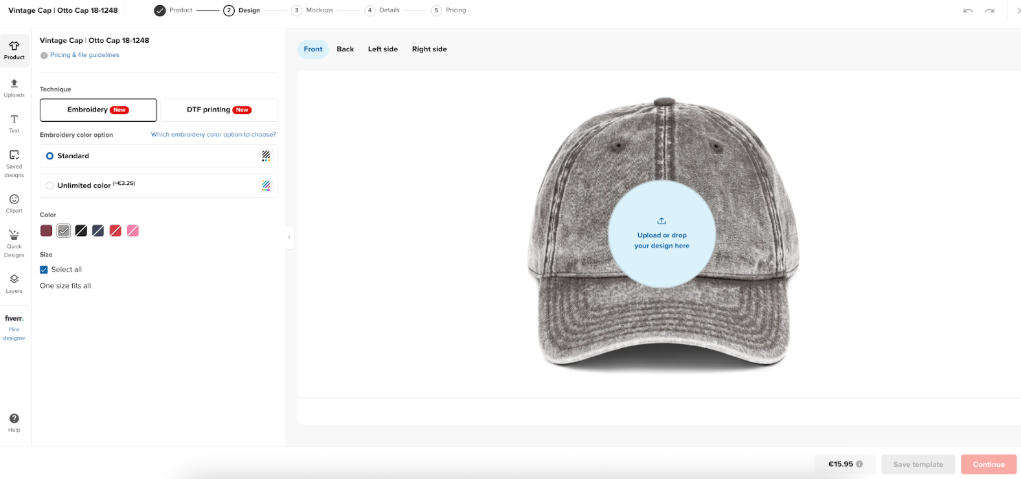Choose the DTF printing technique
This screenshot has width=1021, height=479.
click(x=218, y=109)
